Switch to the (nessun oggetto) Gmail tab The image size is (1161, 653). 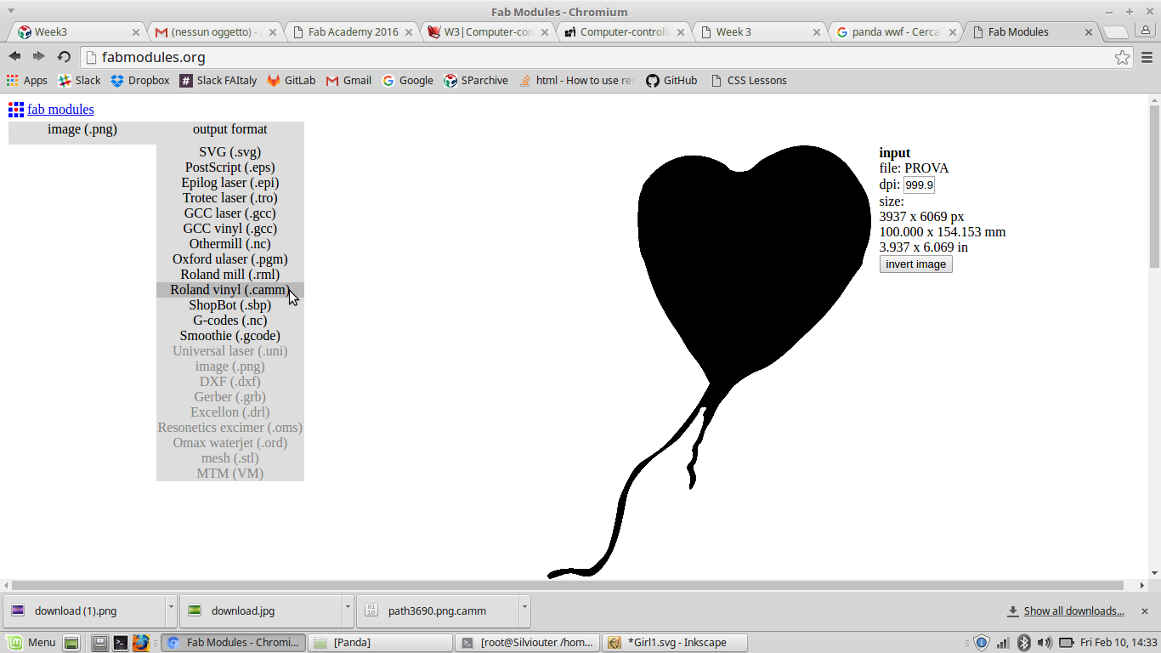[x=215, y=32]
